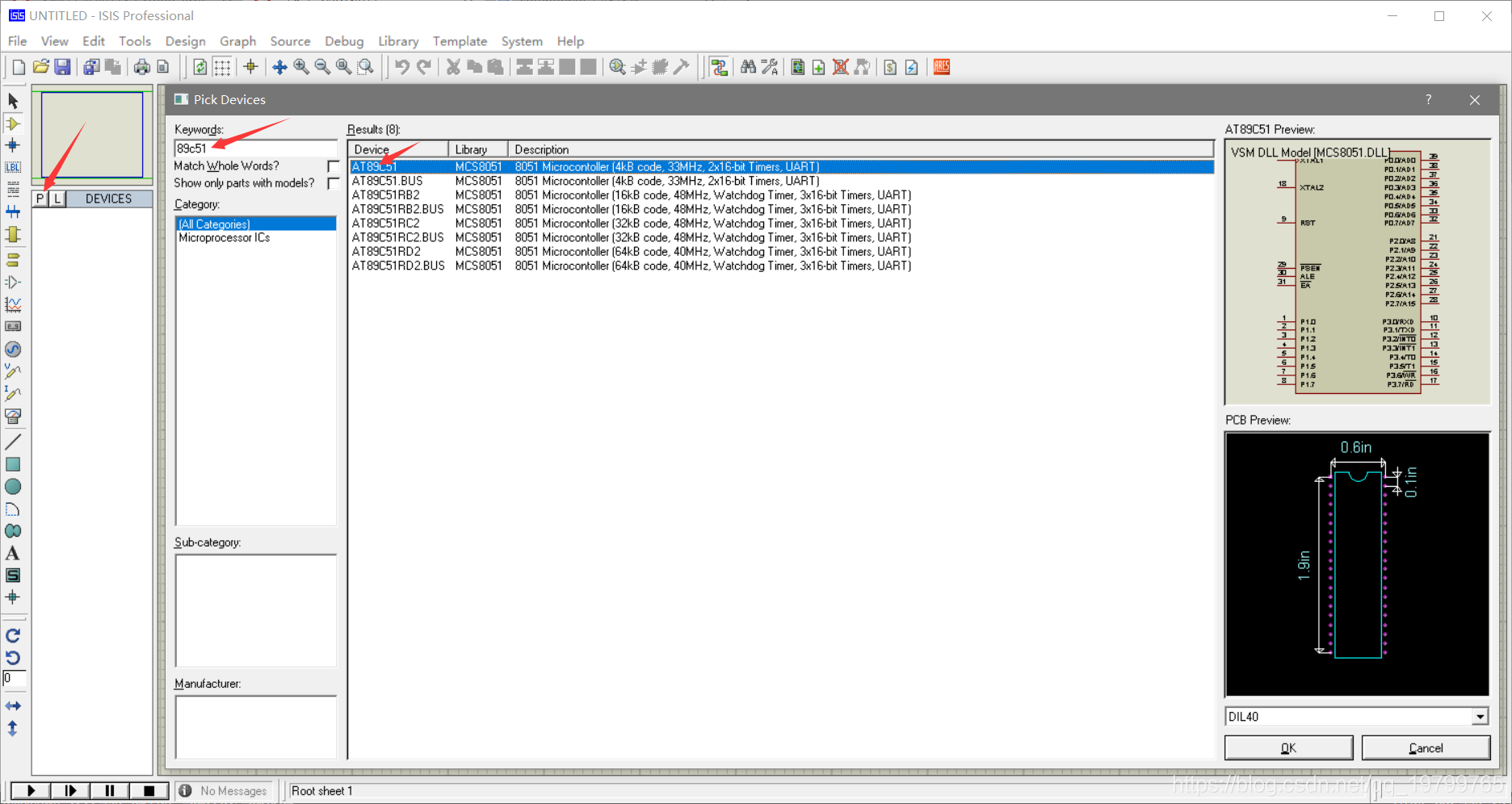Viewport: 1512px width, 804px height.
Task: Click the rotate anticlockwise icon
Action: point(13,658)
